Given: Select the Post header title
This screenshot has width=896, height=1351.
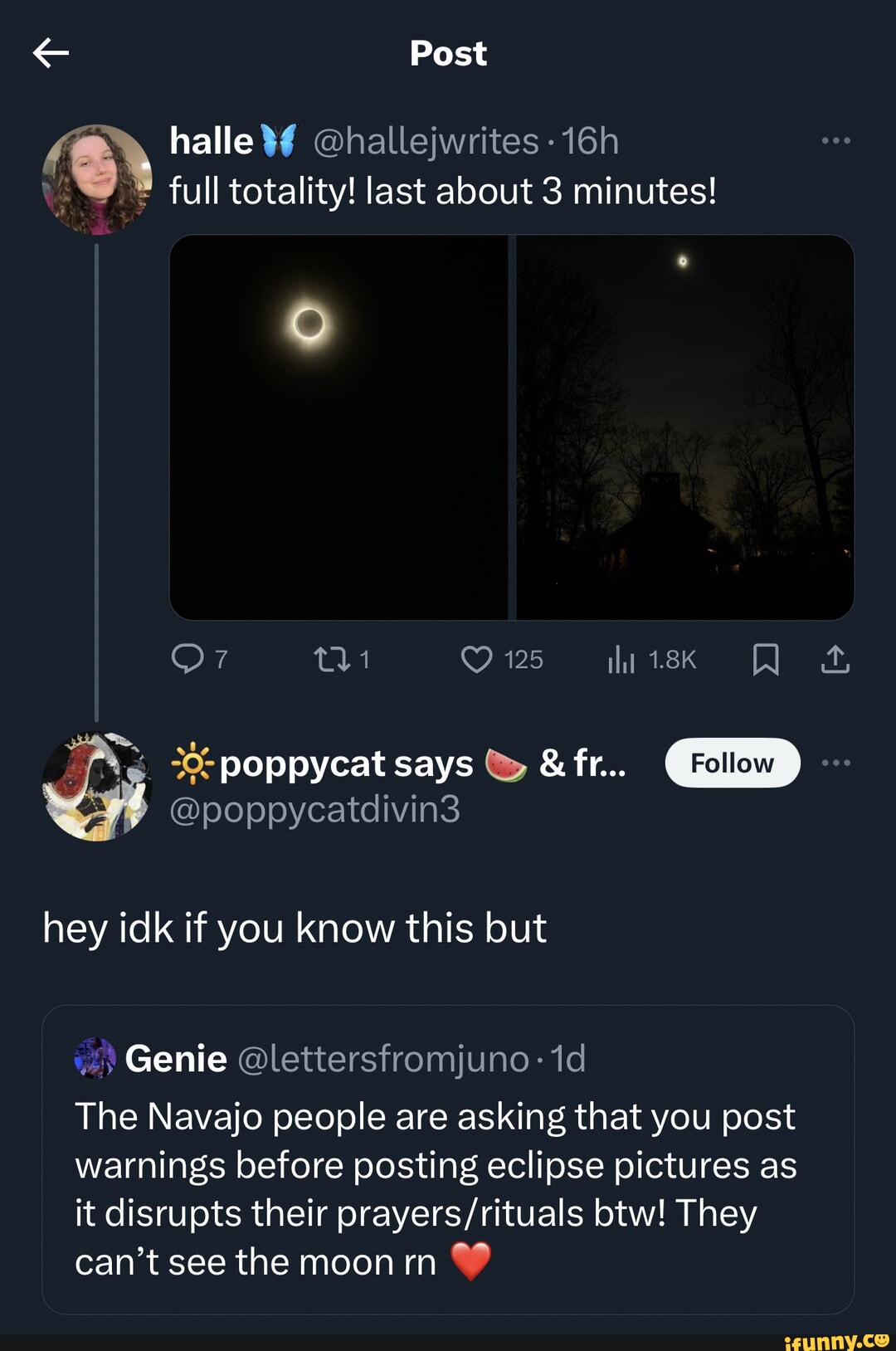Looking at the screenshot, I should (448, 53).
